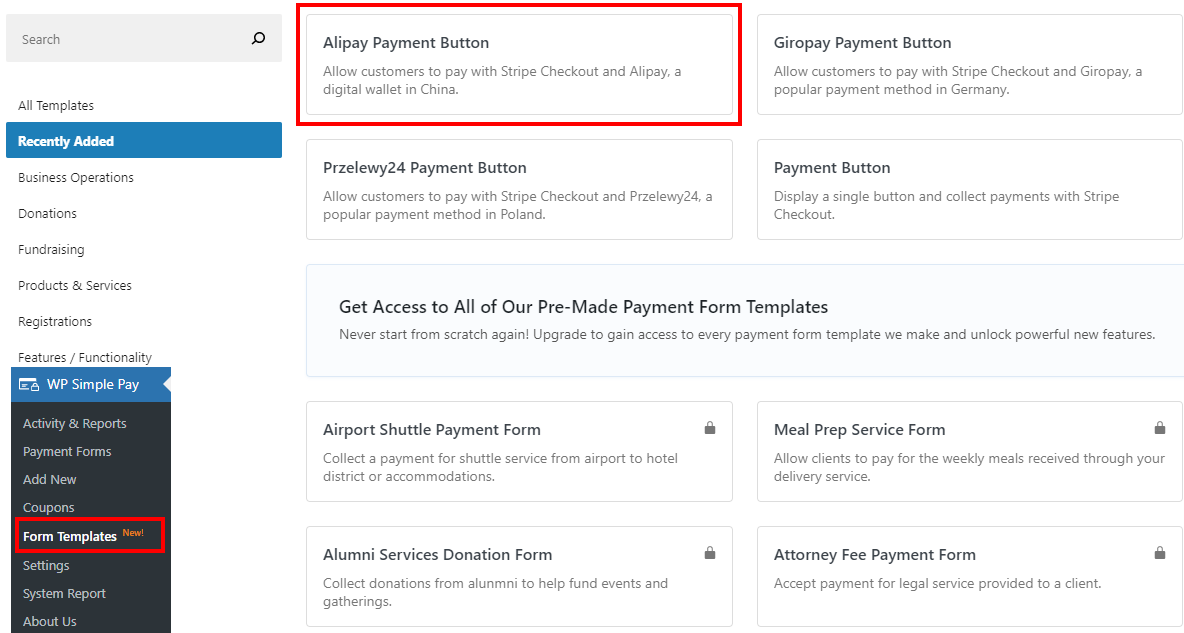This screenshot has width=1184, height=633.
Task: Show All Templates category
Action: pos(56,105)
